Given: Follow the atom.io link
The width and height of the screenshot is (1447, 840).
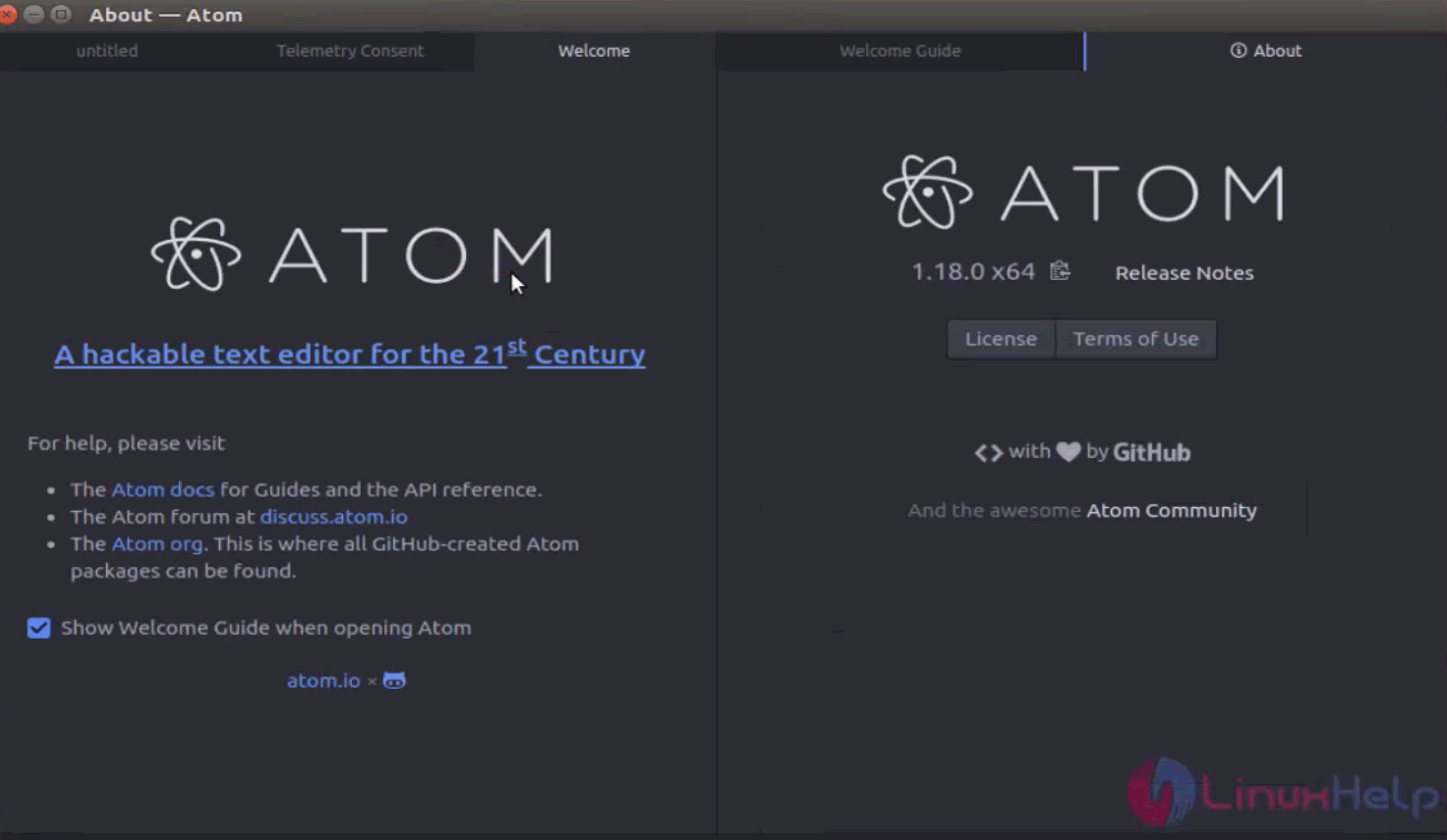Looking at the screenshot, I should [323, 680].
